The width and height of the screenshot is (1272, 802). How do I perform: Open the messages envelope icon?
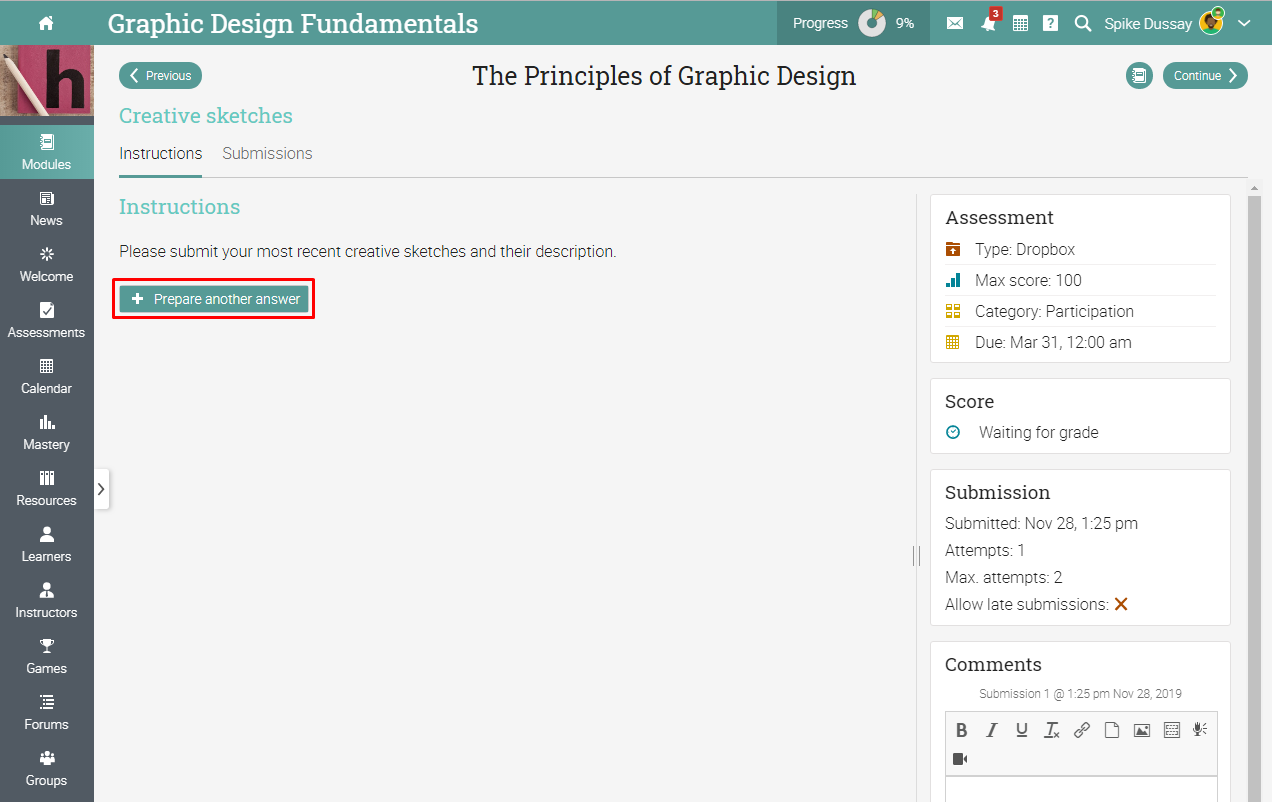(955, 23)
